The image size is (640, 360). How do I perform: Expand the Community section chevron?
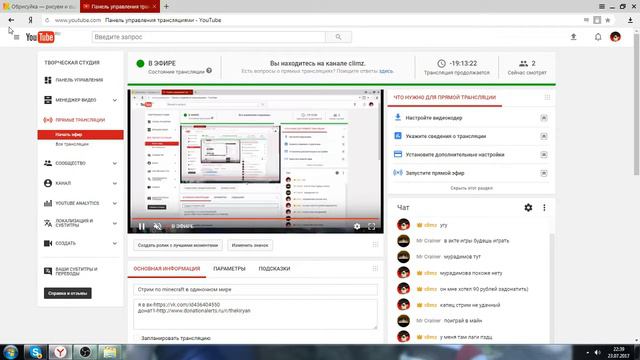[x=115, y=163]
